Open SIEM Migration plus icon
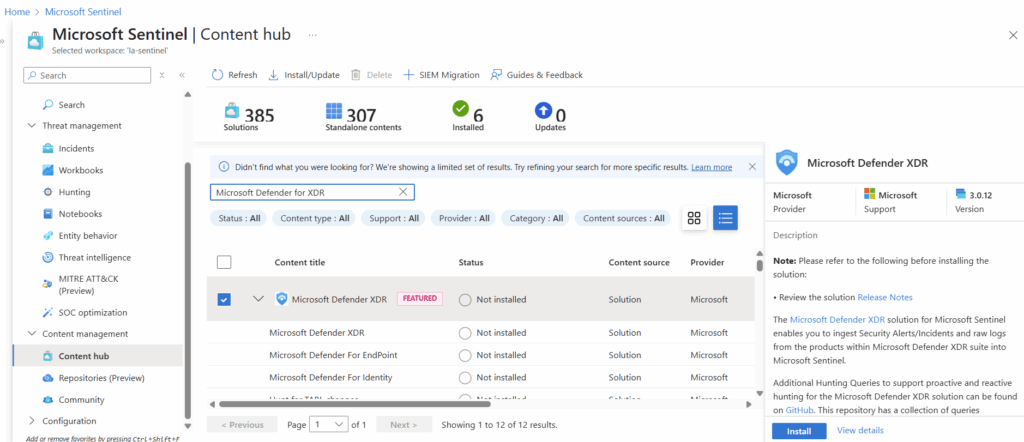The width and height of the screenshot is (1024, 442). pos(408,75)
